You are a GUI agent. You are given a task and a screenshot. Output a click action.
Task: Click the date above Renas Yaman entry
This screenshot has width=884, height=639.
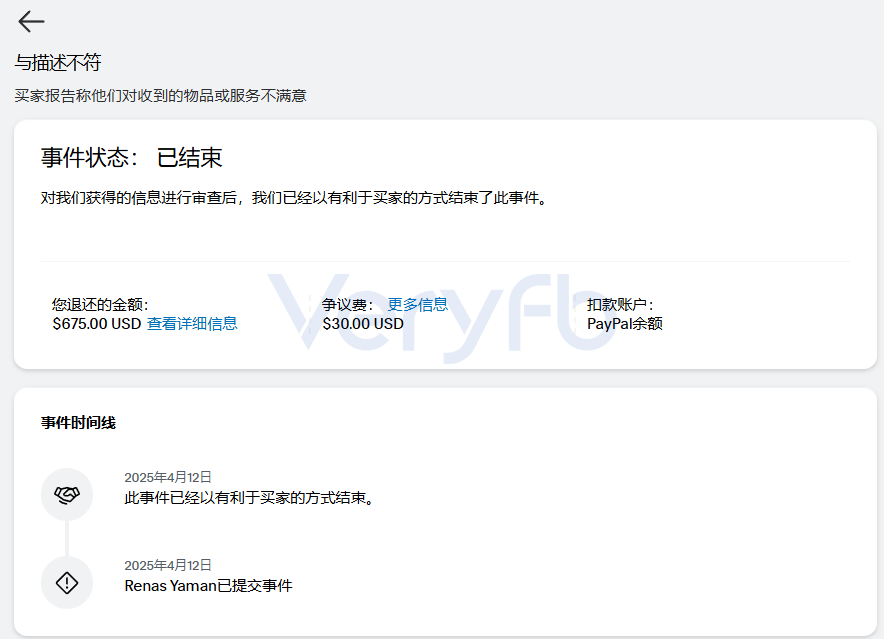pyautogui.click(x=168, y=565)
